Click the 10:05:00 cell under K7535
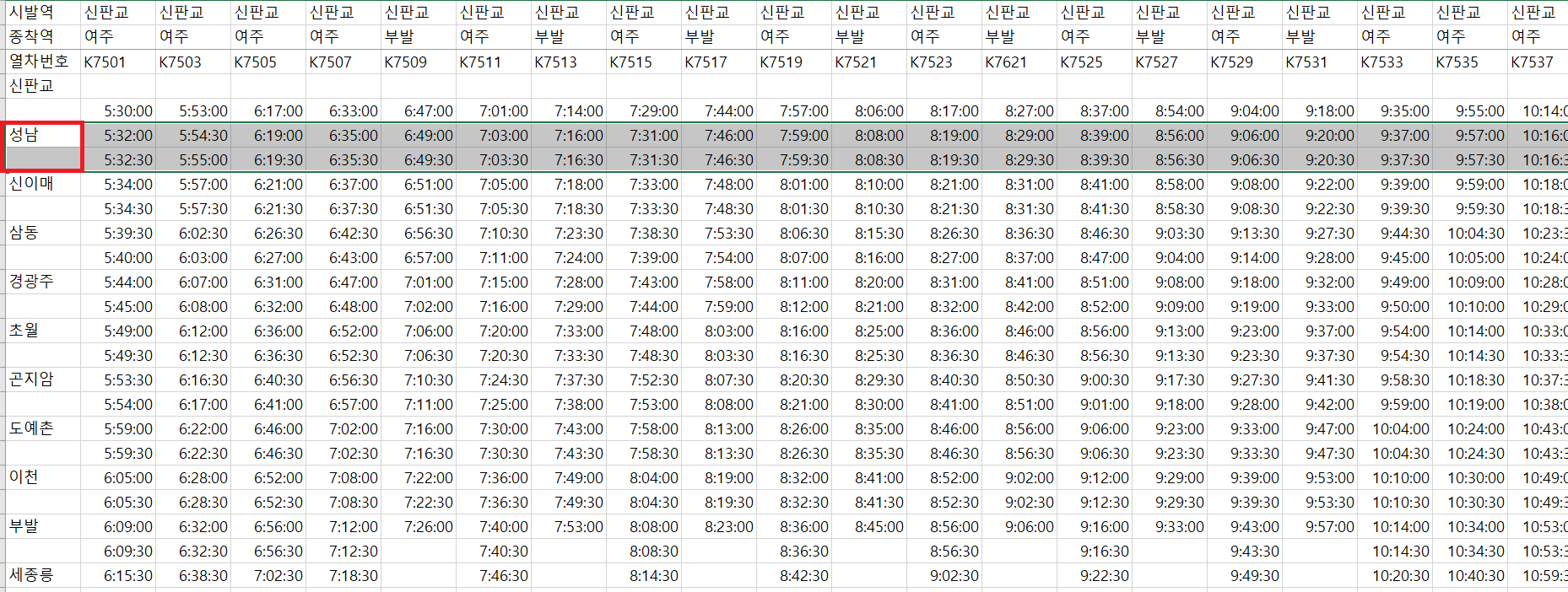This screenshot has height=592, width=1568. [x=1470, y=257]
